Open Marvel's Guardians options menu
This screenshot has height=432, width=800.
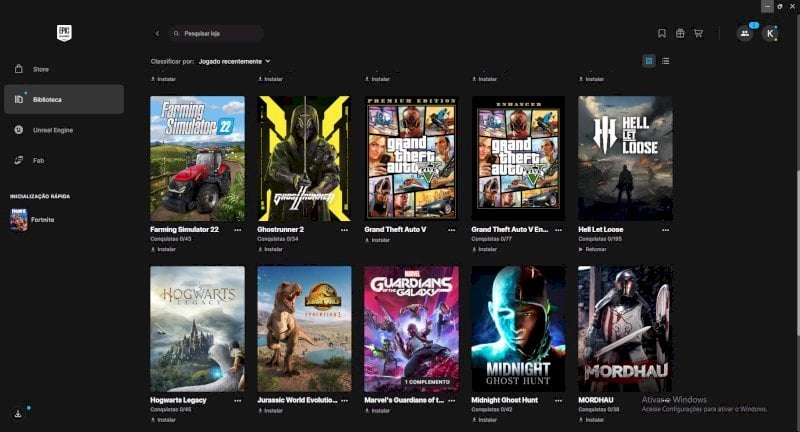(x=452, y=400)
